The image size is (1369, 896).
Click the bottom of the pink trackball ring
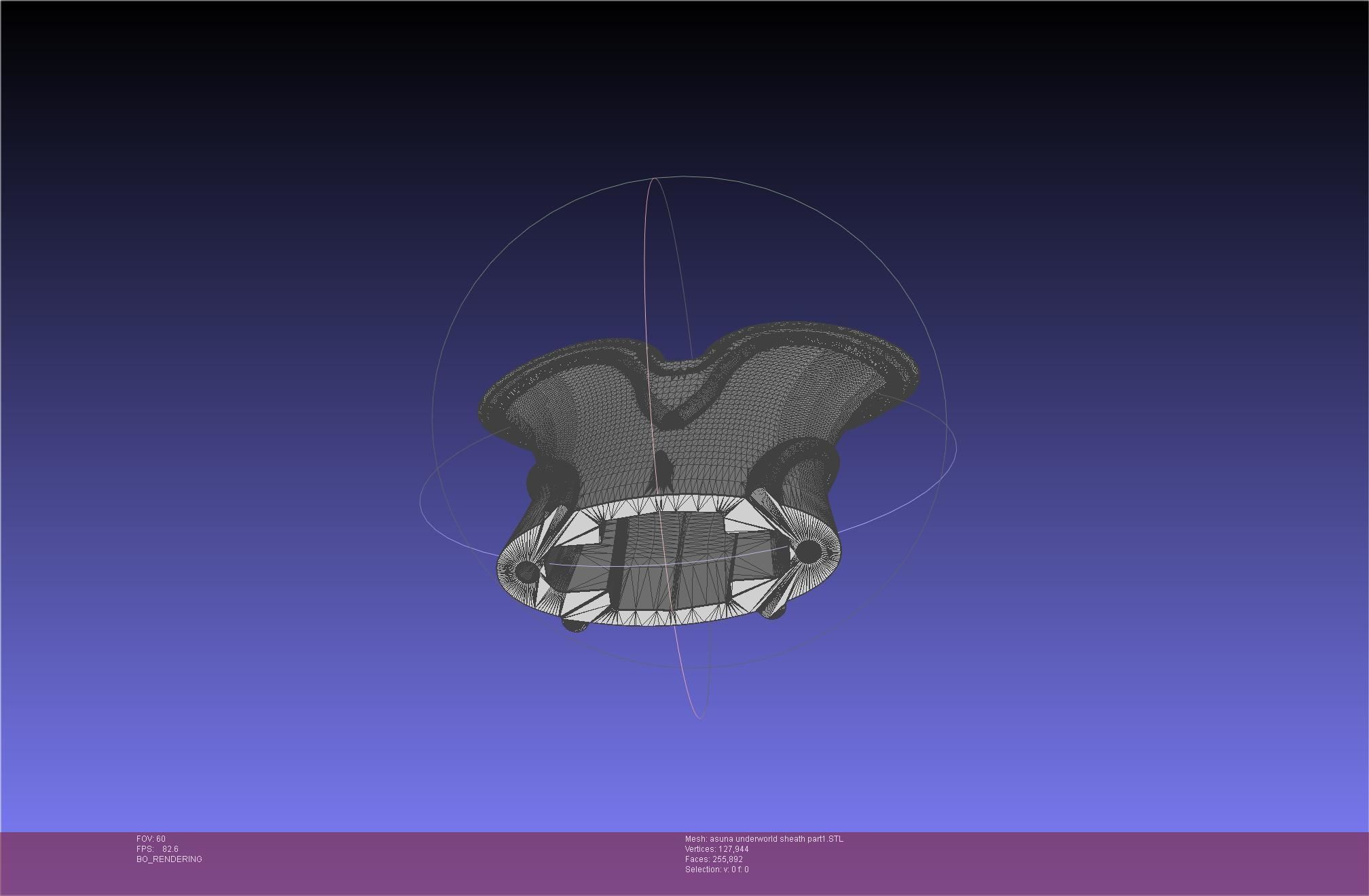pos(699,717)
